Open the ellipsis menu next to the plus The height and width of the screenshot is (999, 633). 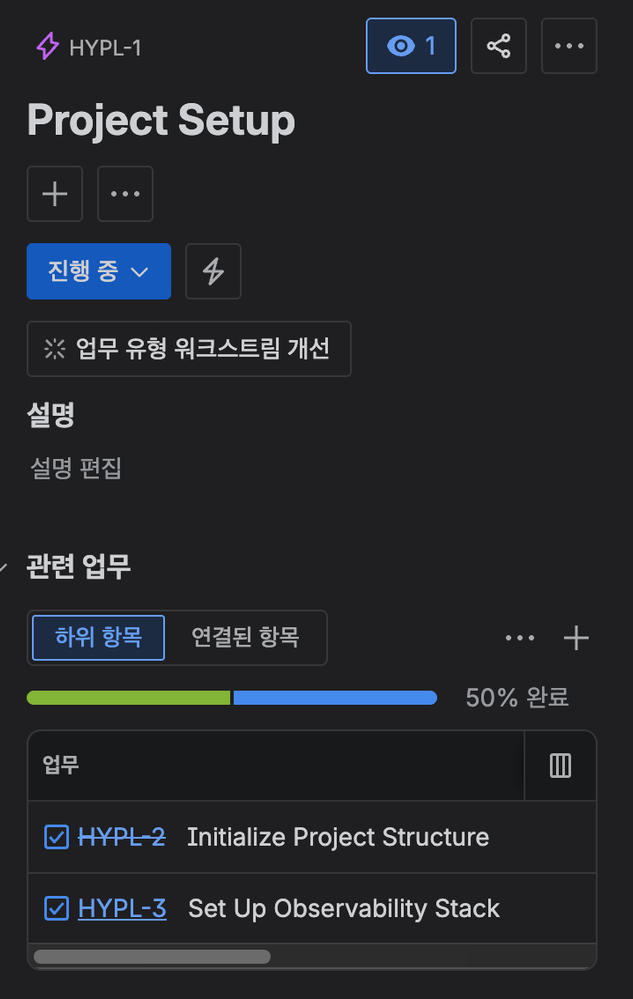124,193
